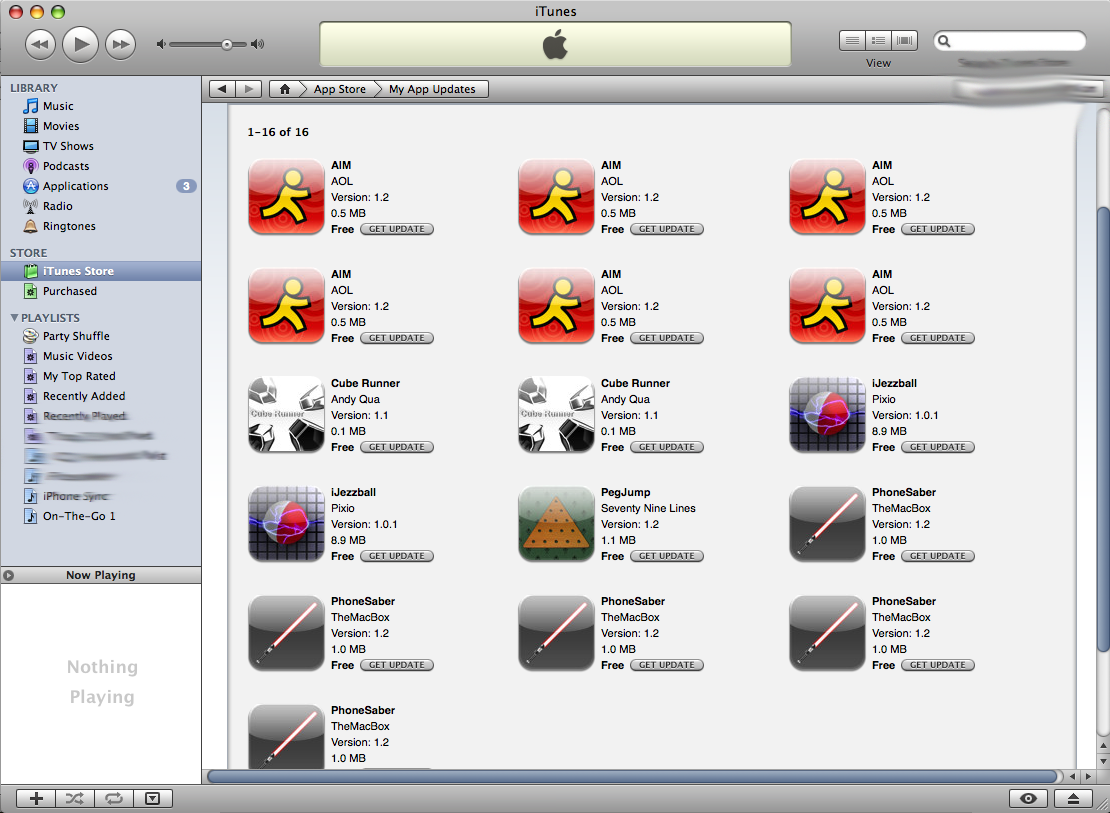Click the Create playlist plus button
Image resolution: width=1110 pixels, height=813 pixels.
[36, 799]
